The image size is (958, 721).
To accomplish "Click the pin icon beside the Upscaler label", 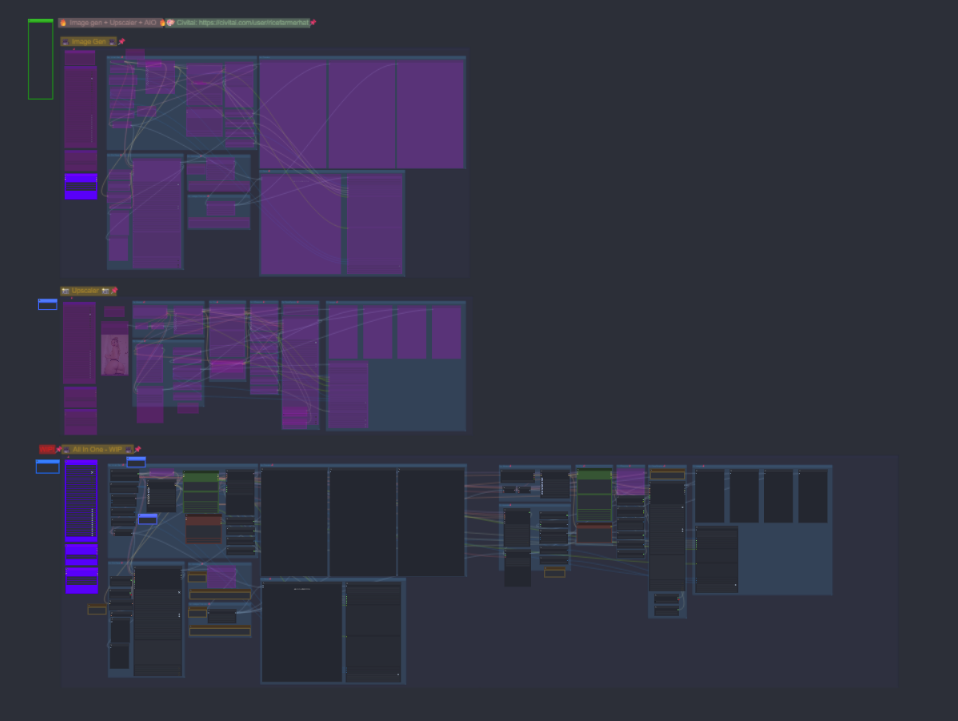I will point(114,291).
